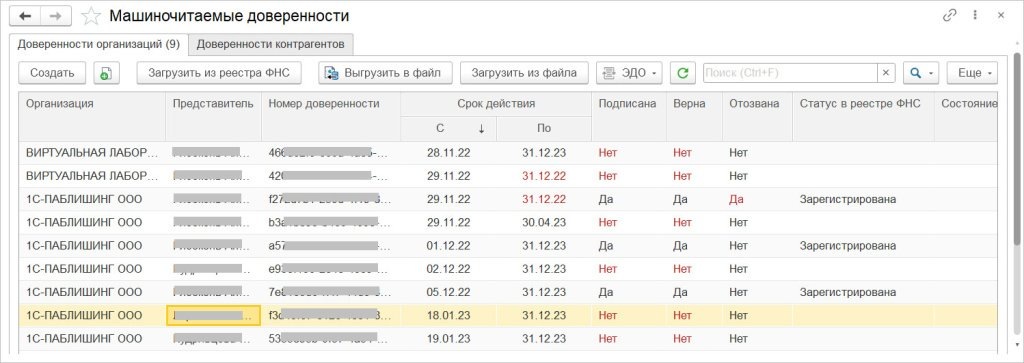This screenshot has height=363, width=1024.
Task: Click the start date 19.01.23 cell
Action: pyautogui.click(x=449, y=339)
